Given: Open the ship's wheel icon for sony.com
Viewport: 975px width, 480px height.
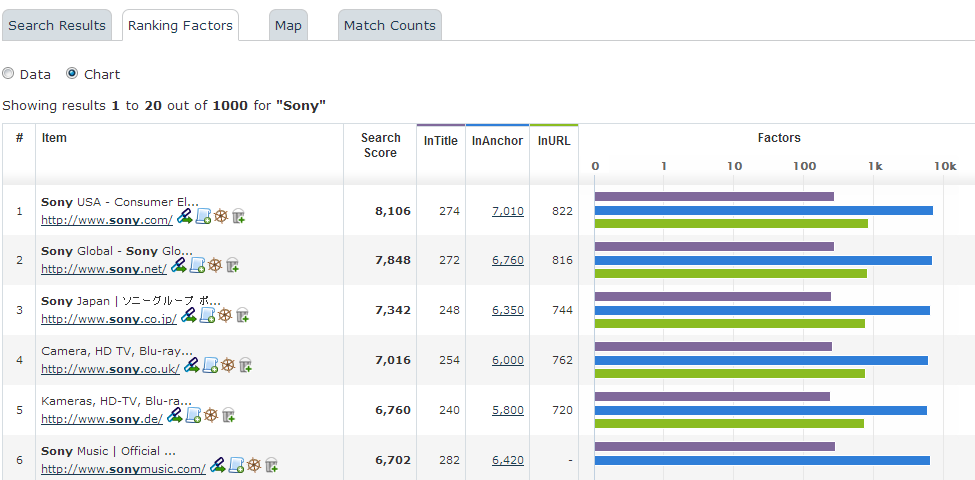Looking at the screenshot, I should (221, 216).
